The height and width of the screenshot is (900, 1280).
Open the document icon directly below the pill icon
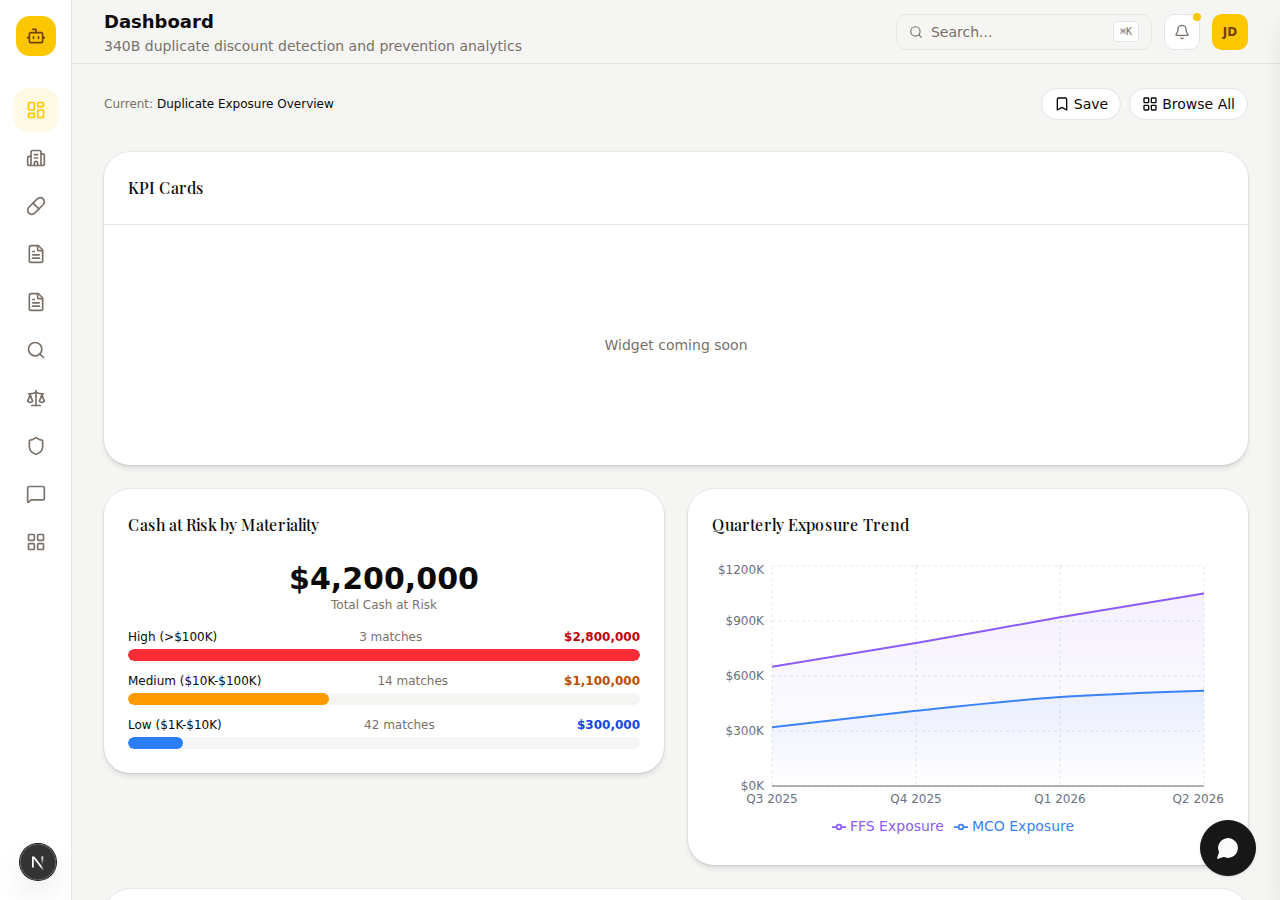point(36,254)
